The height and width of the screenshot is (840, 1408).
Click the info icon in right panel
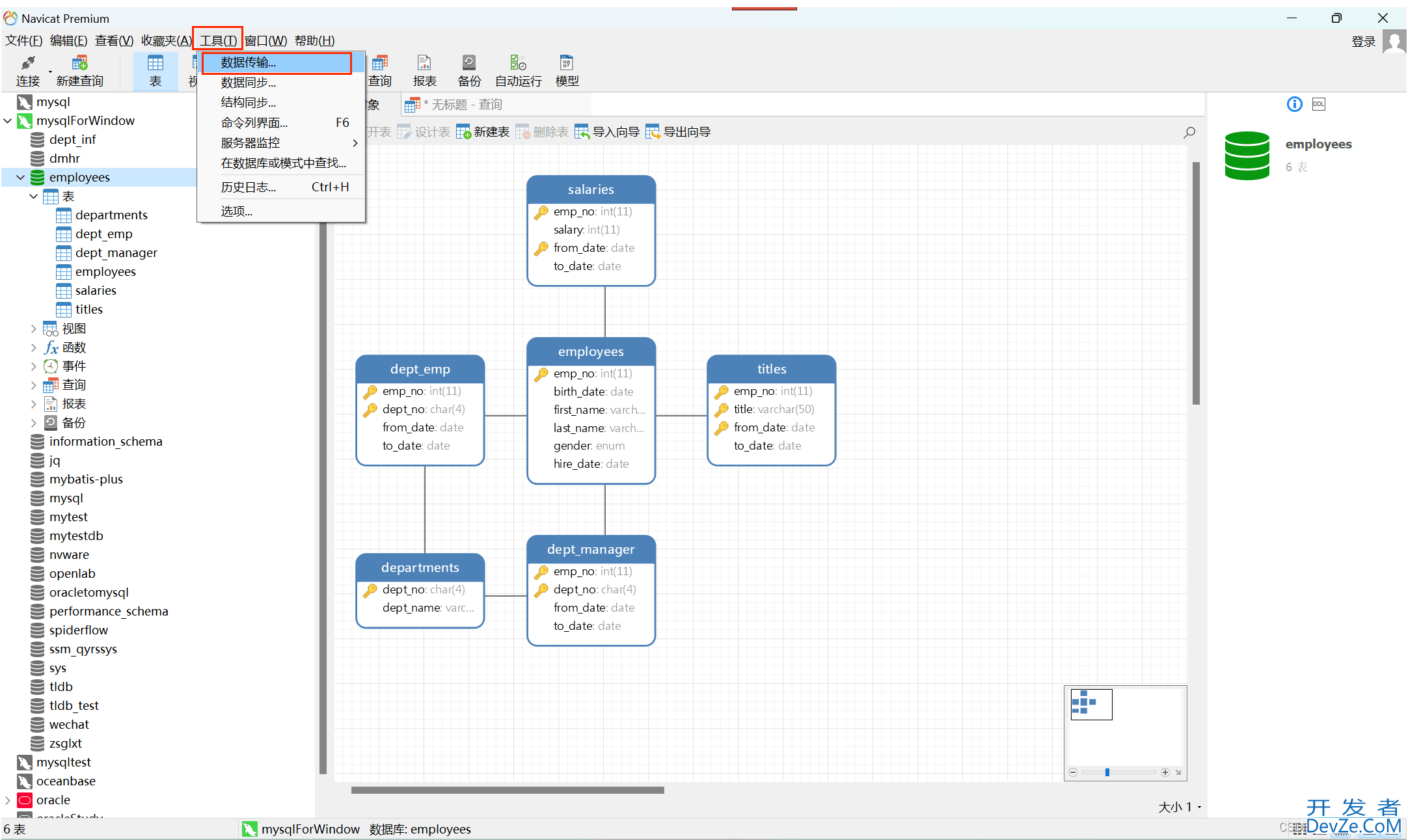click(x=1295, y=104)
